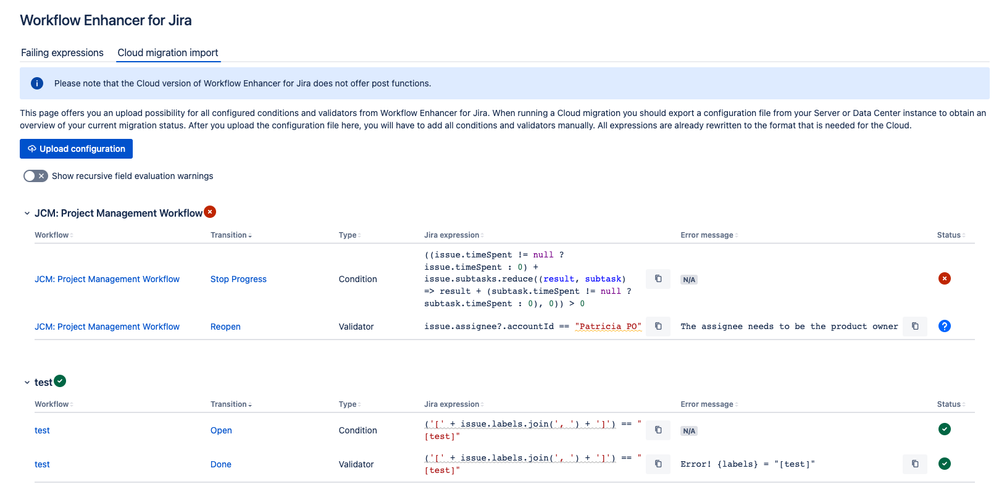
Task: Select the Validator type cell for Done
Action: tap(356, 465)
